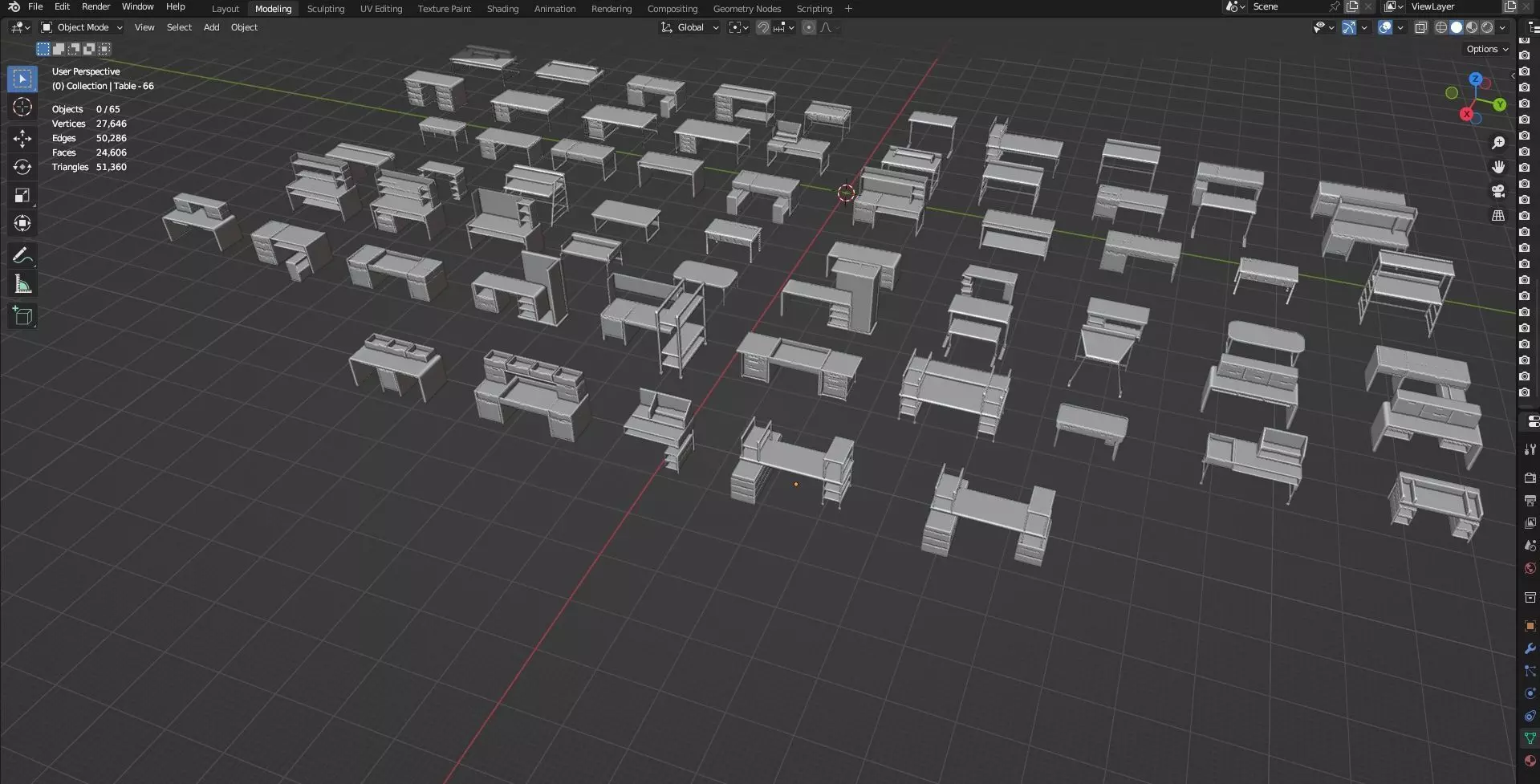Open the Tool properties tab
Image resolution: width=1540 pixels, height=784 pixels.
pyautogui.click(x=1530, y=449)
